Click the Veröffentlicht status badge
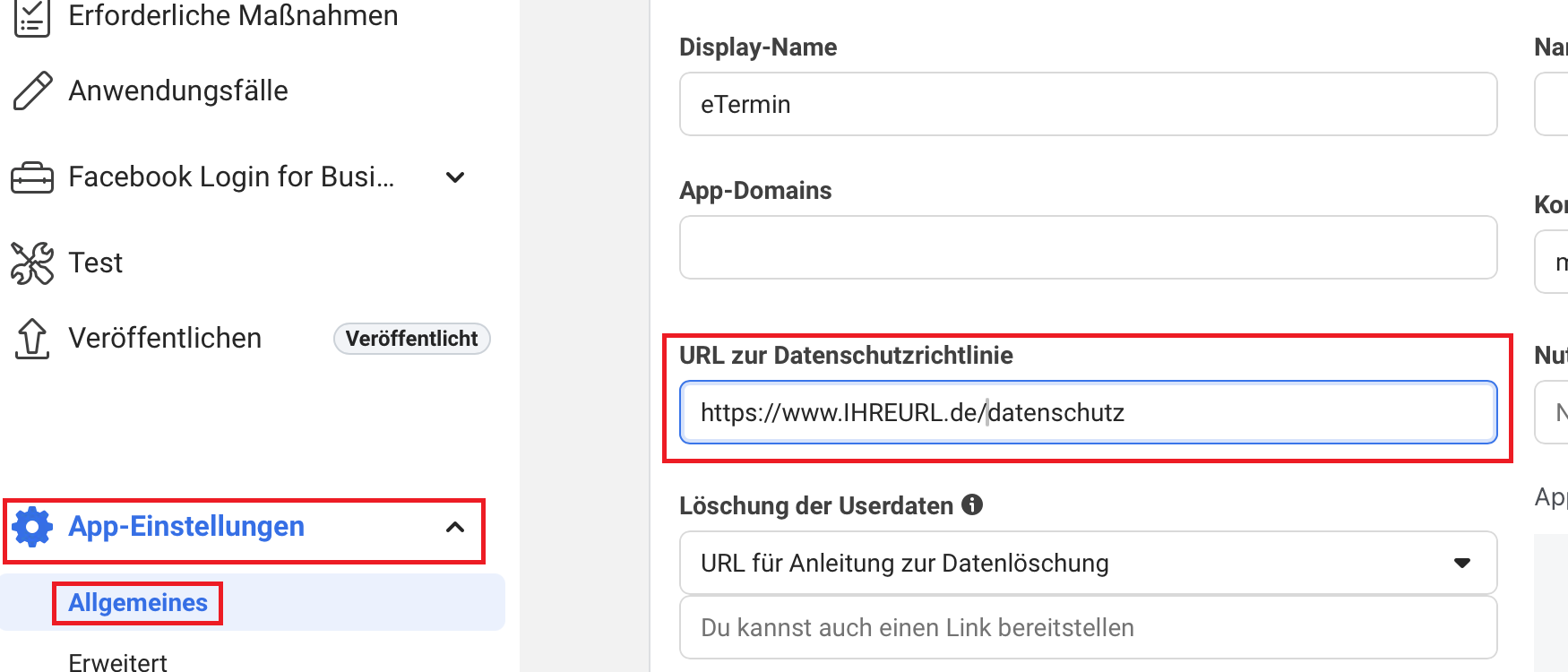 point(411,339)
